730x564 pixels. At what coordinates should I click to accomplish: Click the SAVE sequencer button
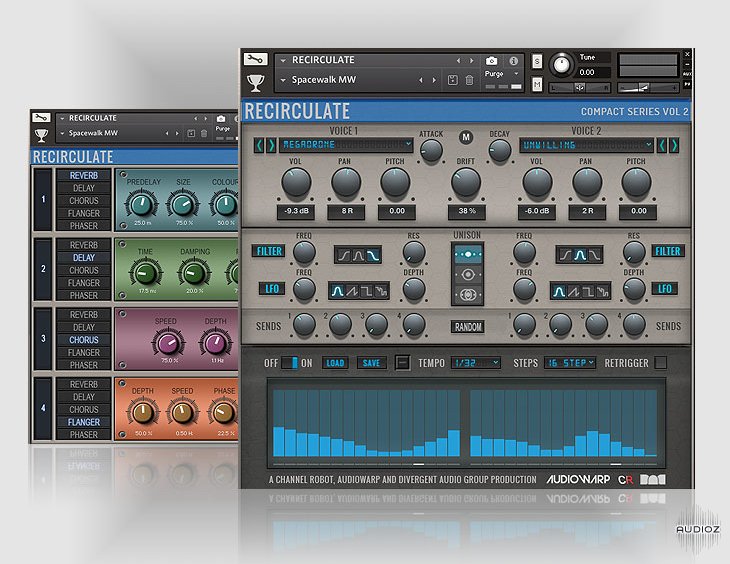(371, 362)
